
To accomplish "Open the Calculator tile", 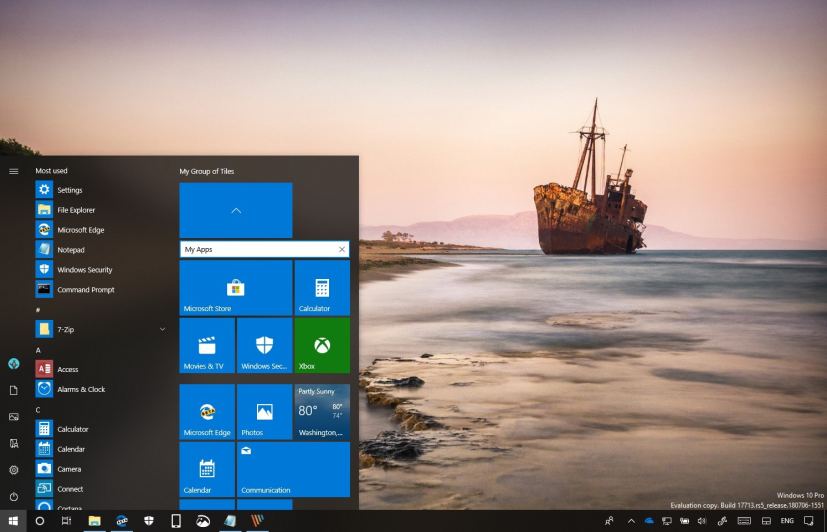I will [x=322, y=288].
